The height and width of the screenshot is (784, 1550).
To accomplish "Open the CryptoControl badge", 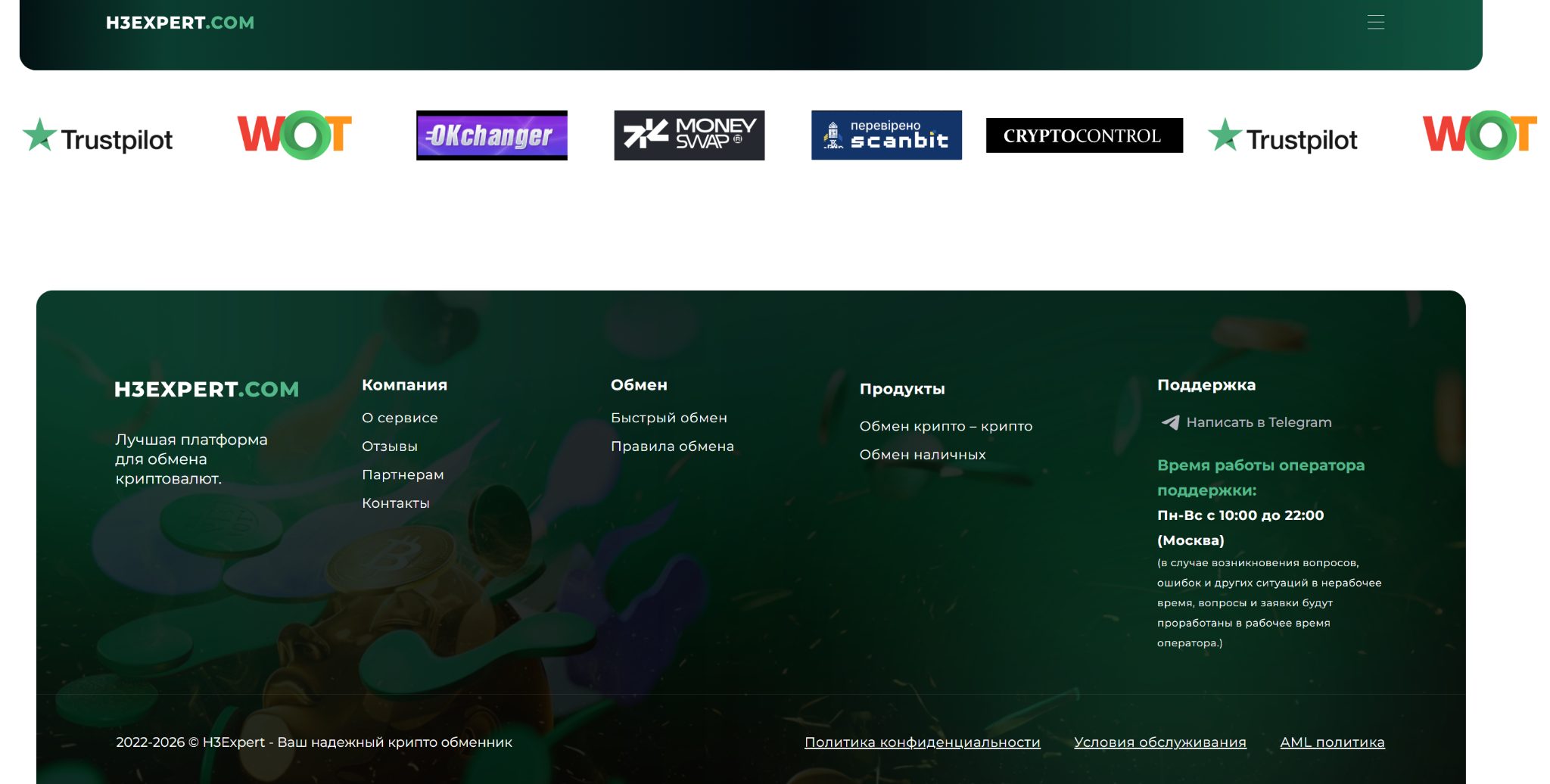I will point(1084,135).
